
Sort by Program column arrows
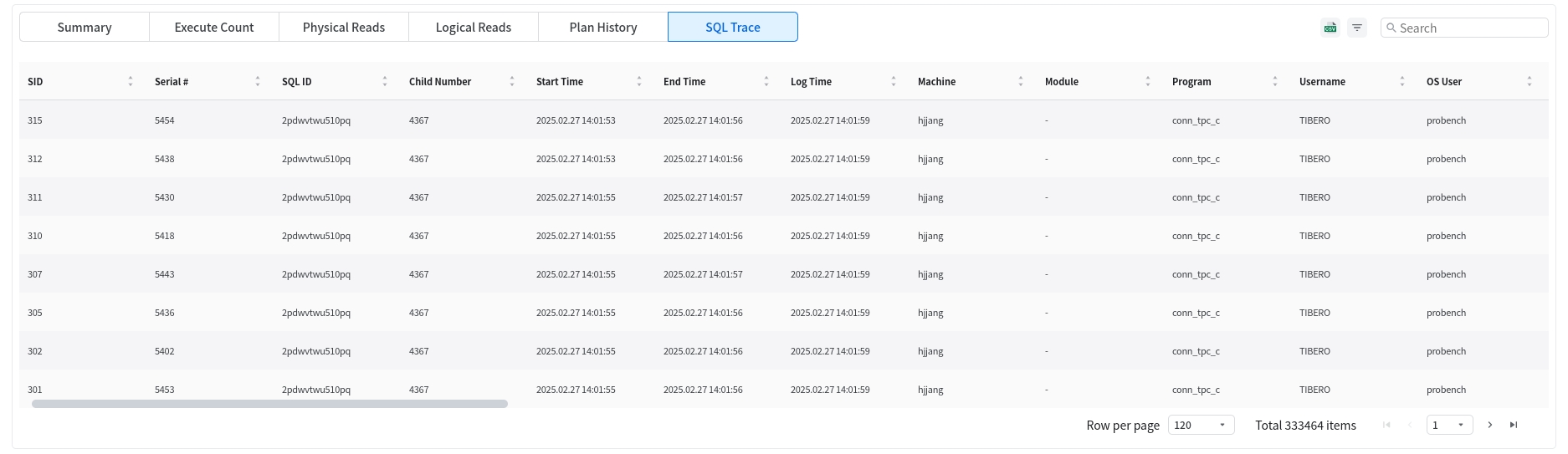point(1275,82)
